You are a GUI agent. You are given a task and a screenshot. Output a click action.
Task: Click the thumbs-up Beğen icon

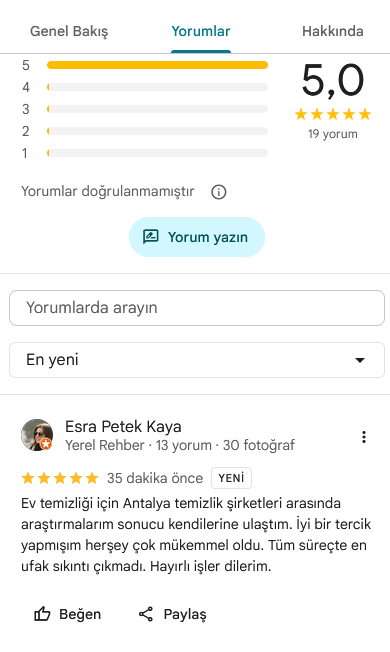point(42,614)
